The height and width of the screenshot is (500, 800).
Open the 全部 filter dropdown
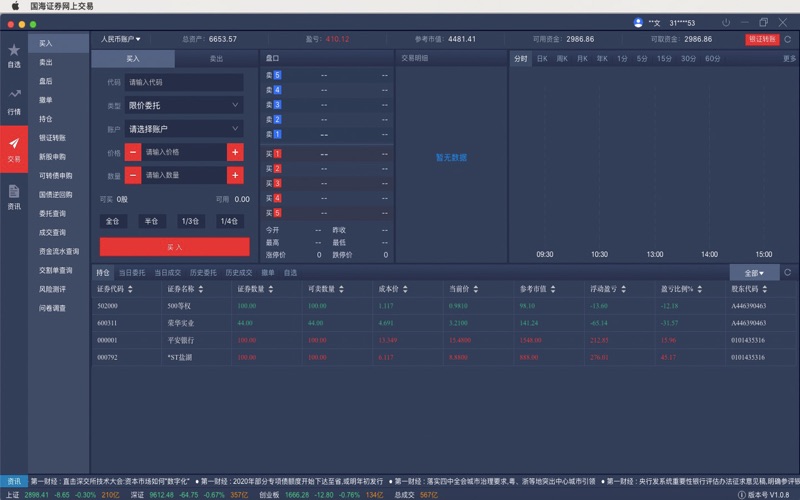click(x=754, y=273)
